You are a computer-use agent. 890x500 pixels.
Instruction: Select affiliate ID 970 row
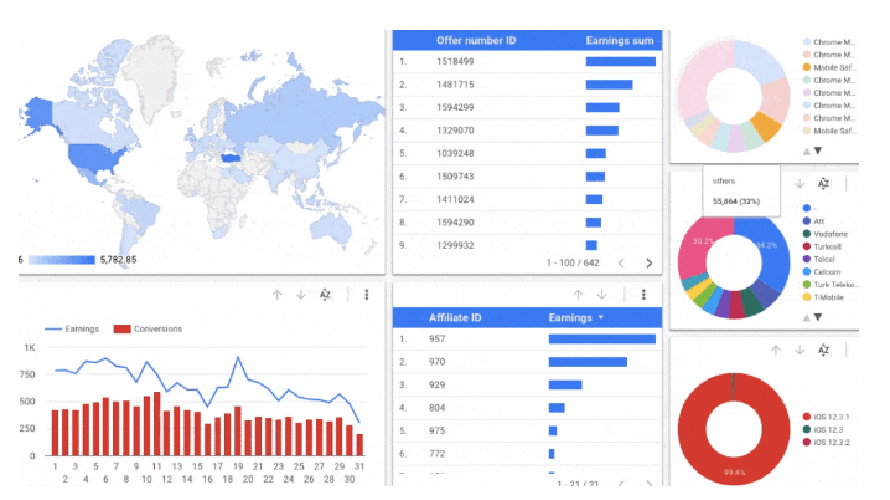527,362
